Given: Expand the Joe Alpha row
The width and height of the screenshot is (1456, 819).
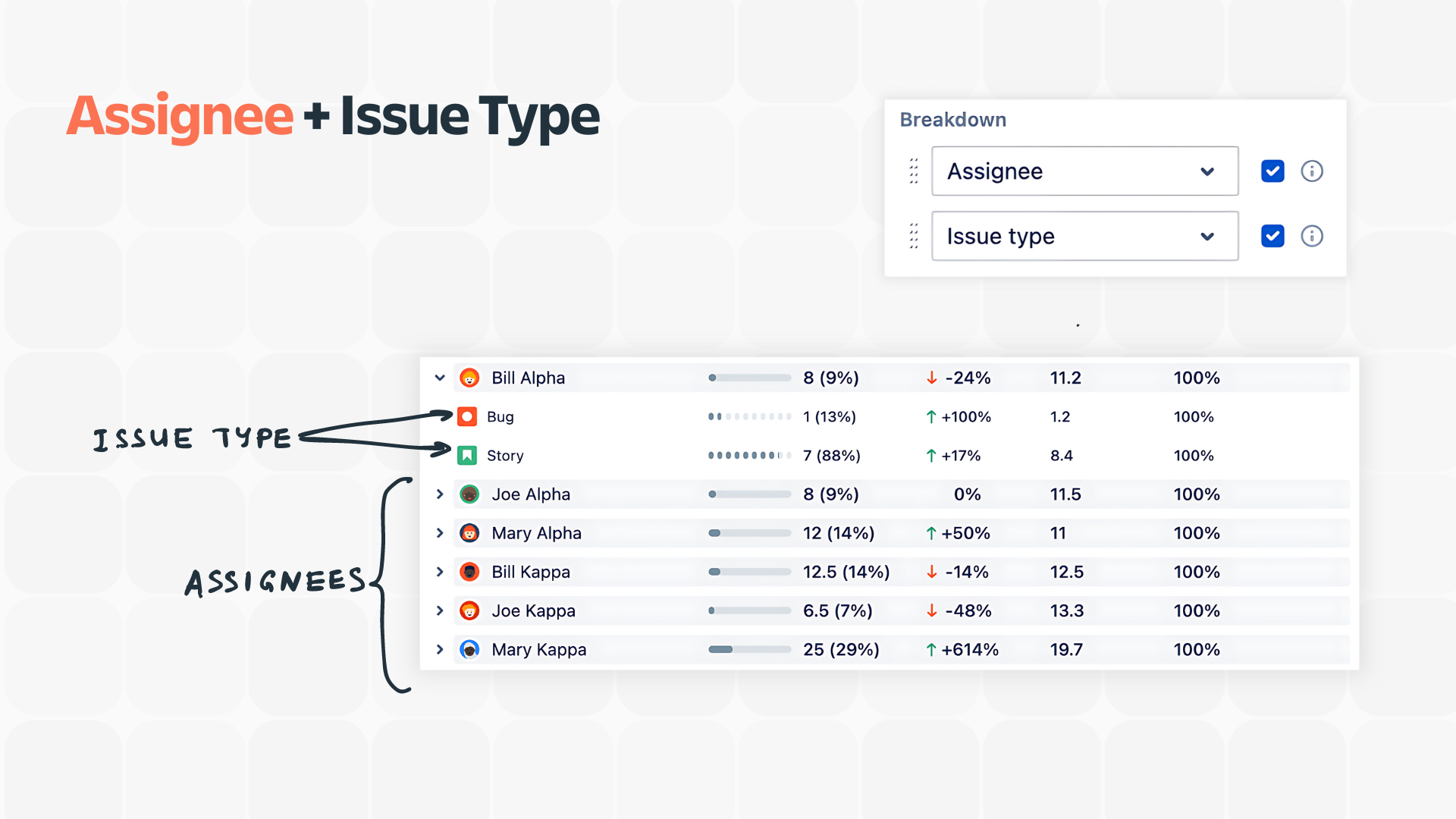Looking at the screenshot, I should [x=439, y=494].
